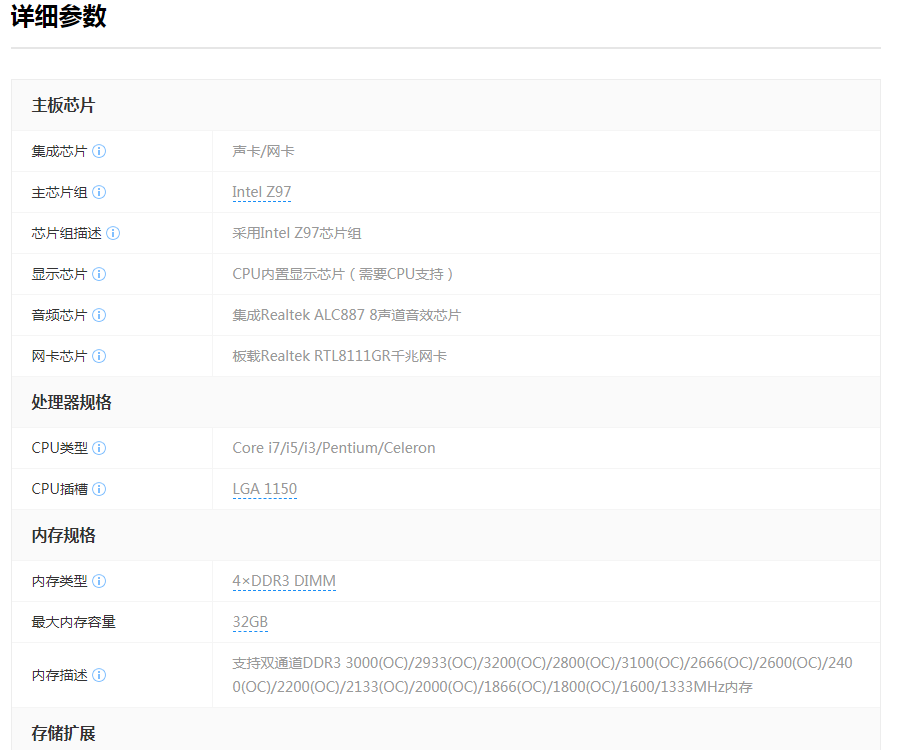Screen dimensions: 897x750
Task: Click the 主板芯片 section header
Action: 63,105
